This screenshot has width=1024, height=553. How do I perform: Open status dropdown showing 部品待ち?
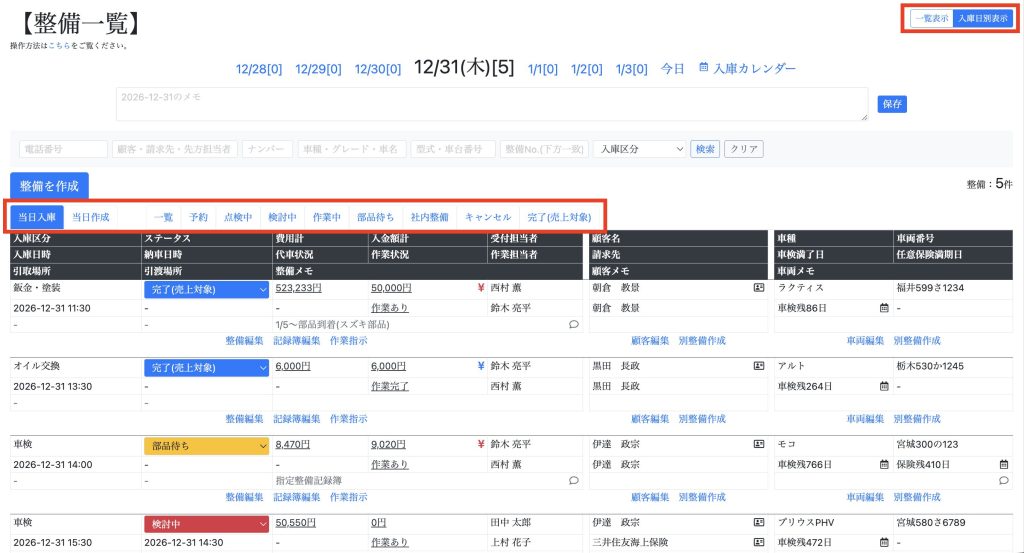[x=207, y=445]
